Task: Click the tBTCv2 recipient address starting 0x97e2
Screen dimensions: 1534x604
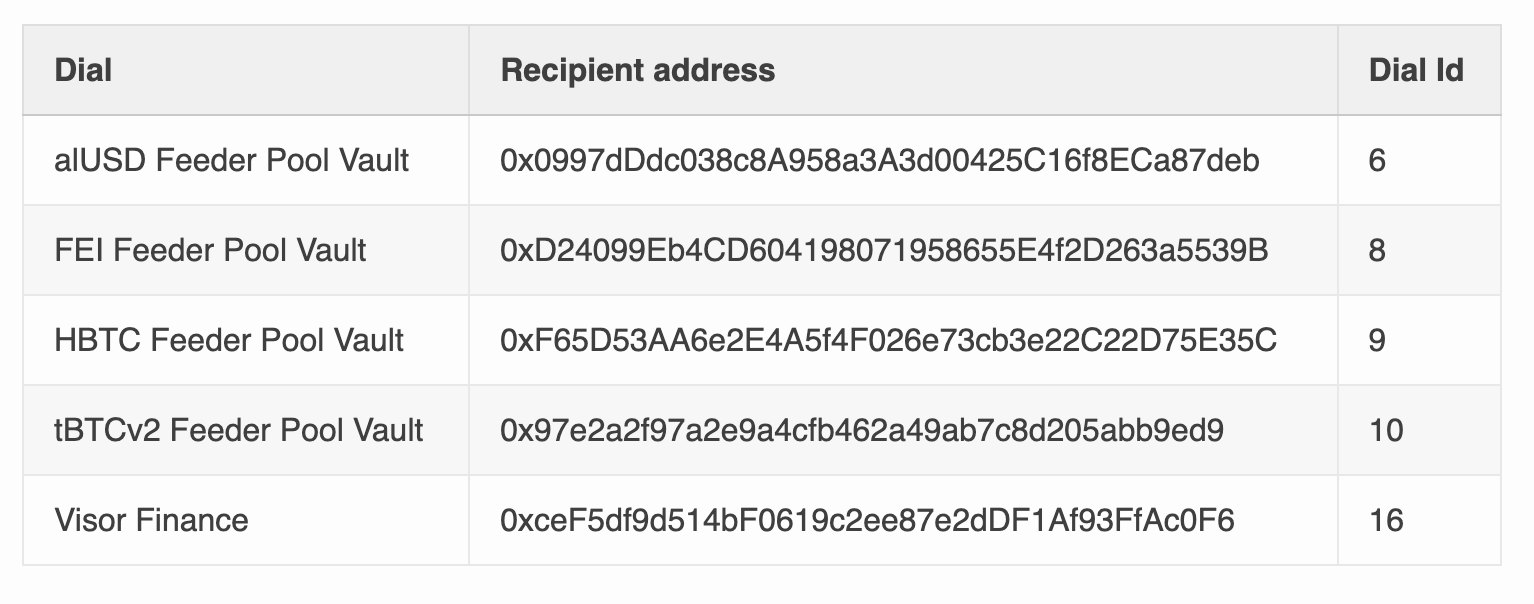Action: [x=862, y=430]
